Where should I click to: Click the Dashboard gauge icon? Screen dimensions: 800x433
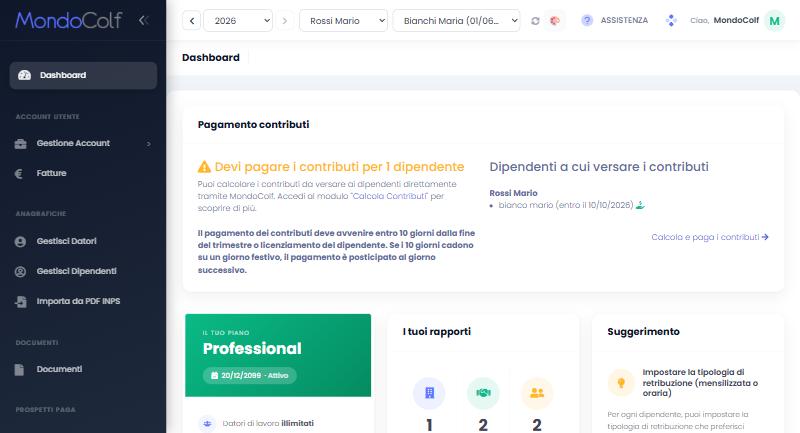point(24,75)
